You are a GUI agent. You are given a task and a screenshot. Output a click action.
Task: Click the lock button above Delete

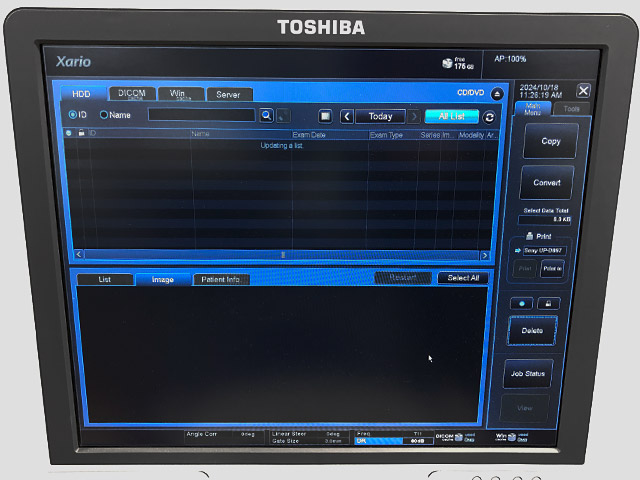tap(548, 303)
